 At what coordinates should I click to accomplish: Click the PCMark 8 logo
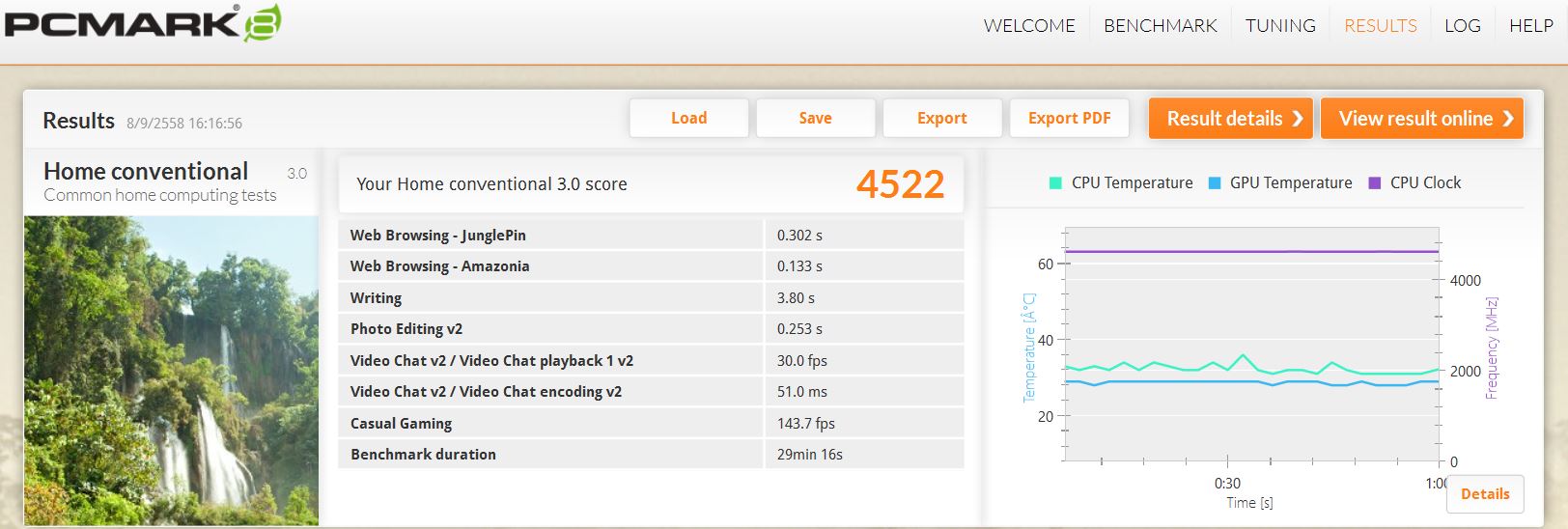[143, 22]
